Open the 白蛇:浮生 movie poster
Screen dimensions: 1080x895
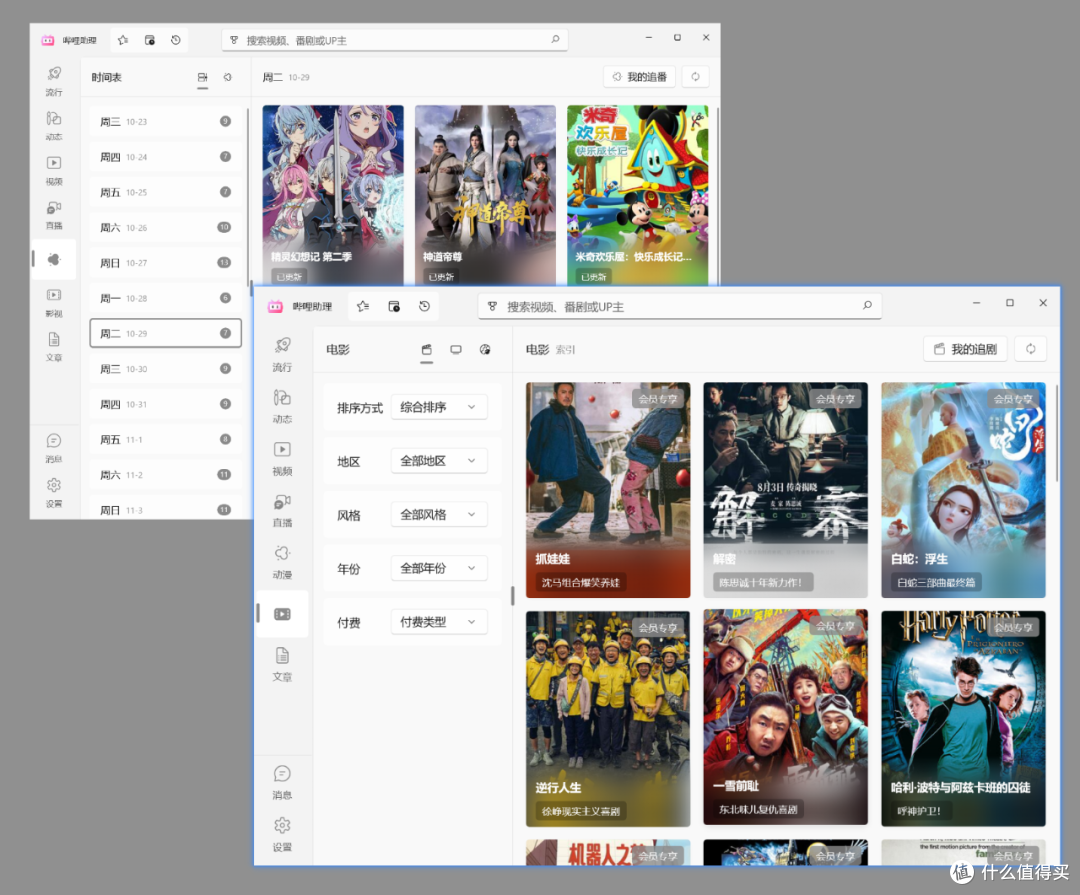click(x=964, y=490)
